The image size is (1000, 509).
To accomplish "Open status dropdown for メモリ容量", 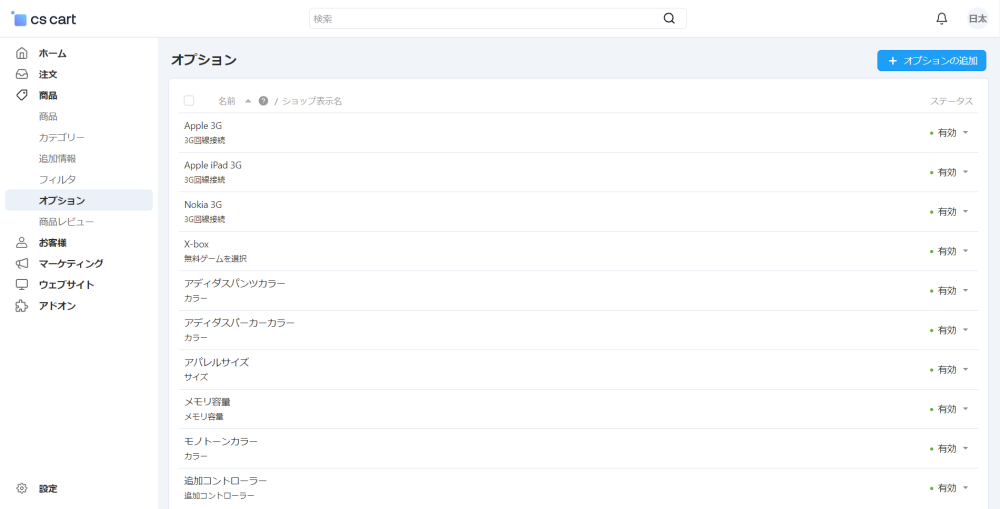I will click(949, 409).
